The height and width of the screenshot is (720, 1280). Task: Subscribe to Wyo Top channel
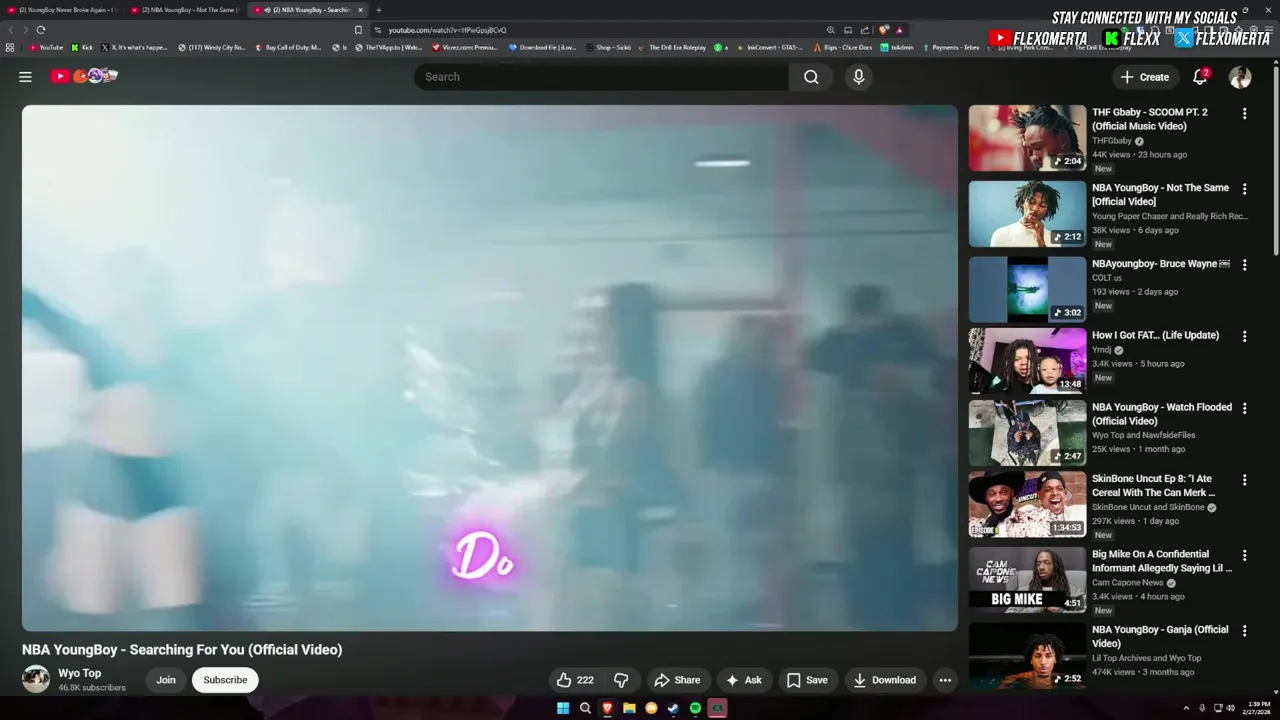tap(225, 680)
